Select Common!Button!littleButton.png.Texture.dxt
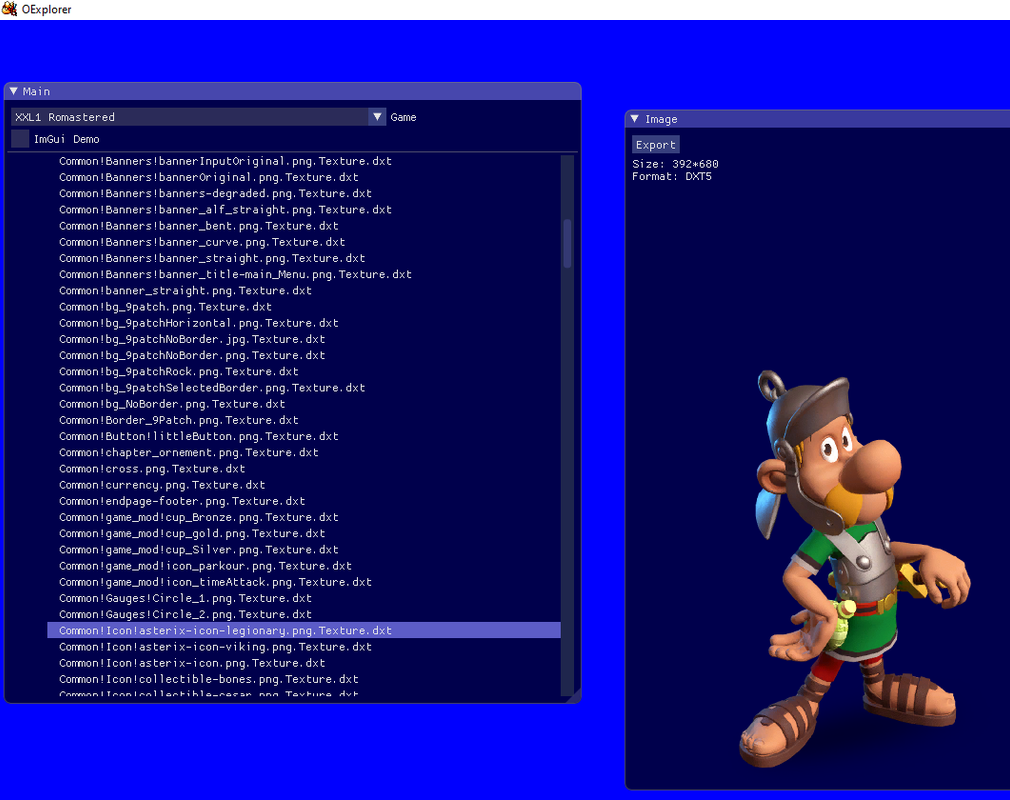The height and width of the screenshot is (800, 1010). pos(303,436)
